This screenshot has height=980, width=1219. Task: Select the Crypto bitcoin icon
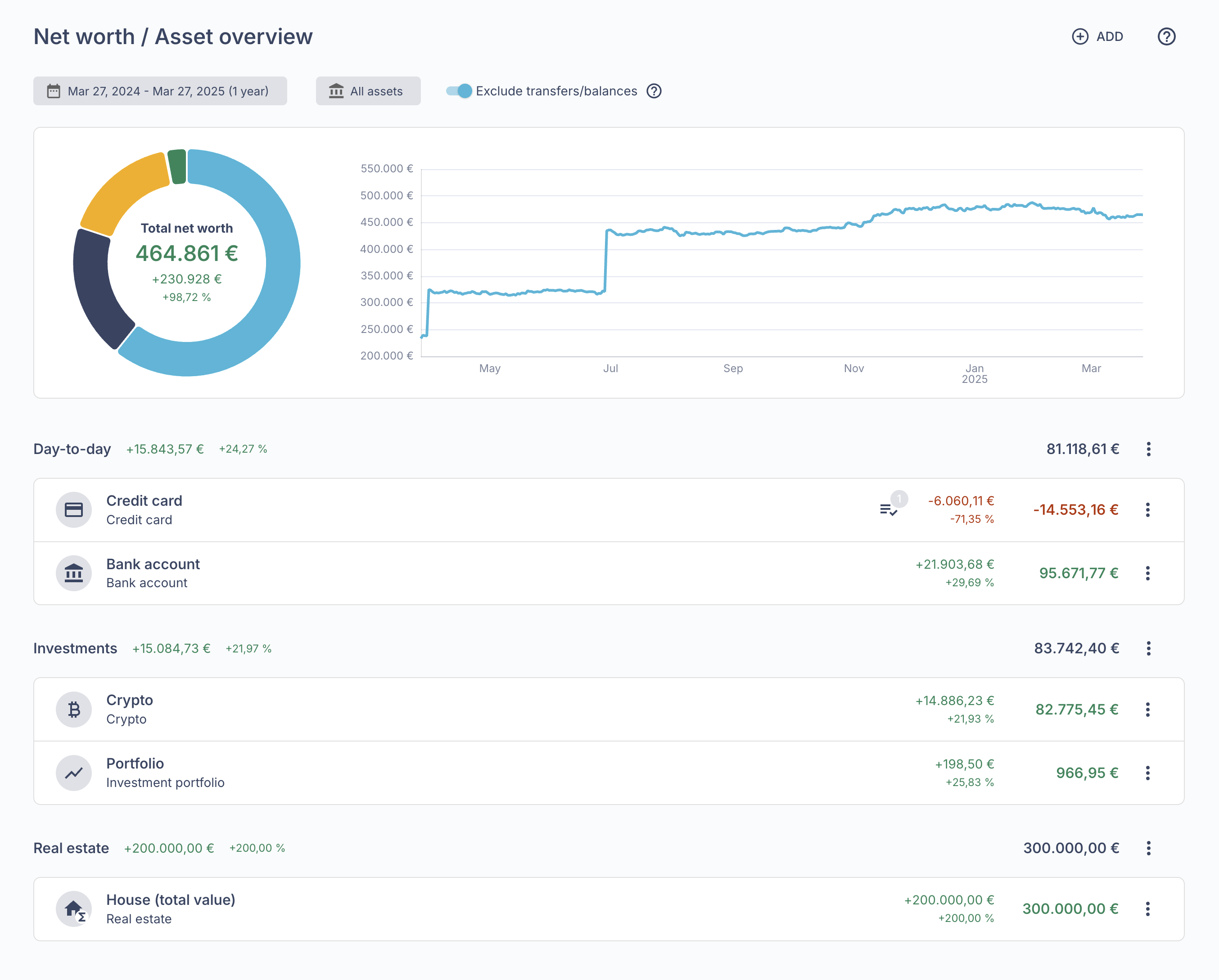pos(73,709)
